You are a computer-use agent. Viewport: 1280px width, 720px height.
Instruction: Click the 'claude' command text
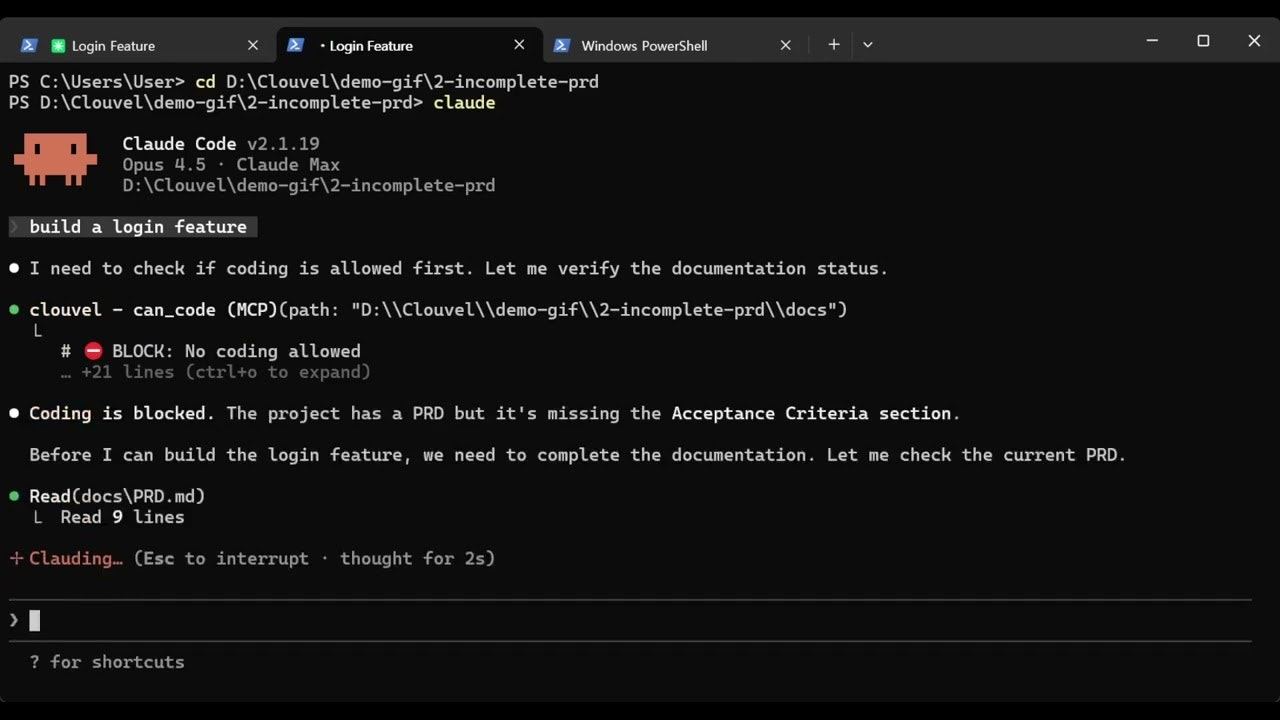point(464,103)
